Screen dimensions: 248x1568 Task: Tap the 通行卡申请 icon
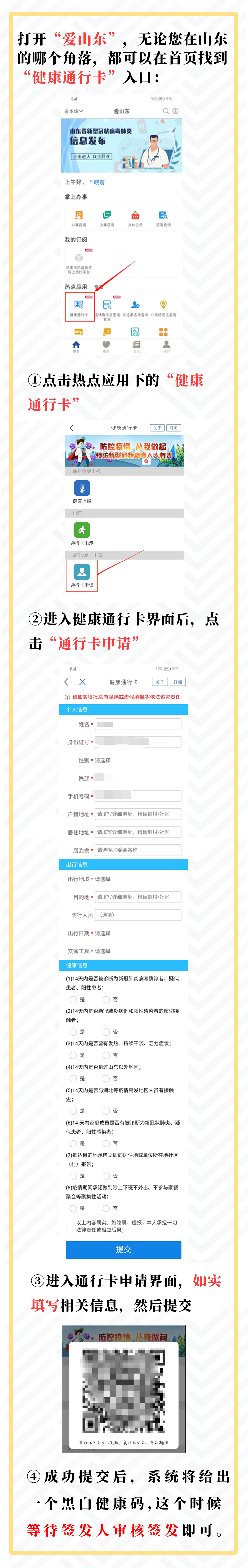click(x=82, y=571)
